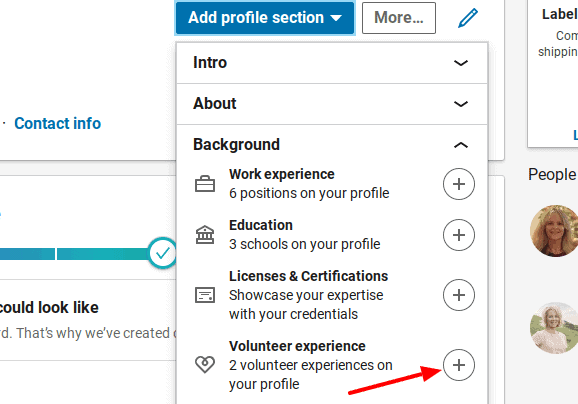Open the second suggested person's photo
578x404 pixels.
tap(554, 328)
